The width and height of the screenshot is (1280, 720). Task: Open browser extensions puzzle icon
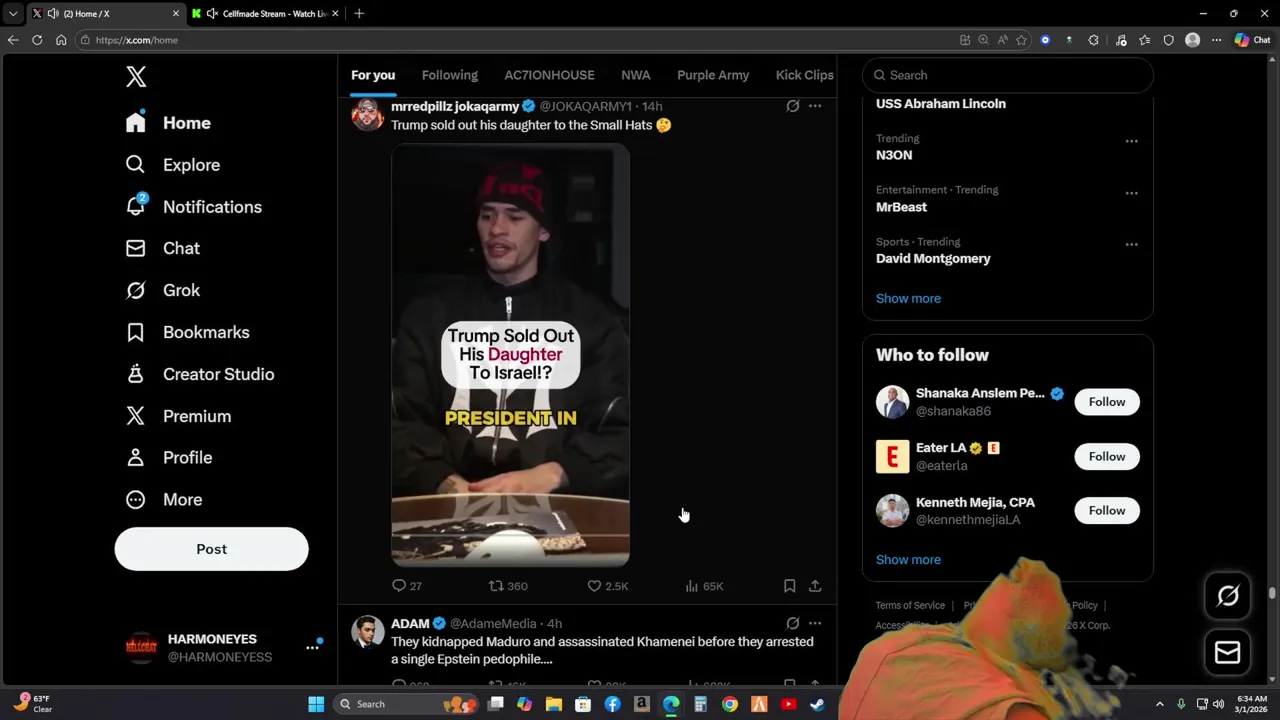click(x=1093, y=40)
